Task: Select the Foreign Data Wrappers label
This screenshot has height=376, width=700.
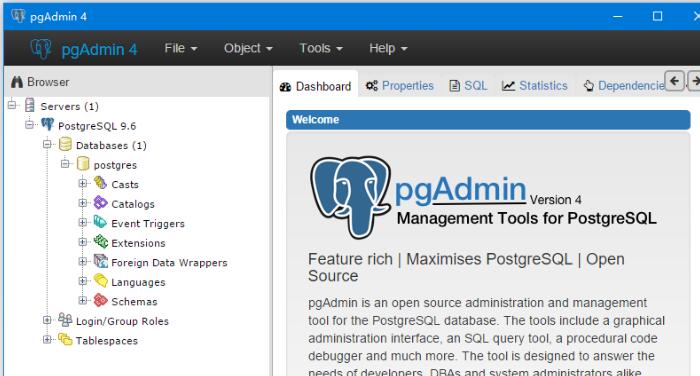Action: (x=169, y=263)
